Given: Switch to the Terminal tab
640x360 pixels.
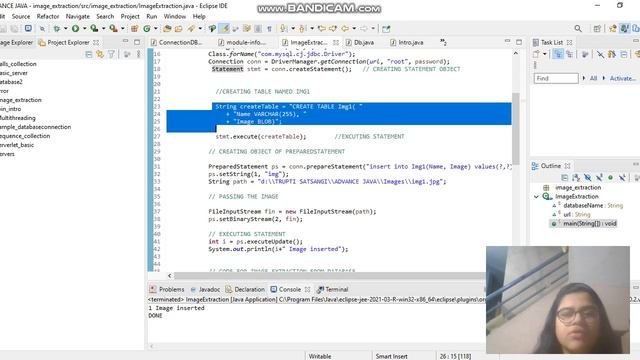Looking at the screenshot, I should (x=332, y=289).
